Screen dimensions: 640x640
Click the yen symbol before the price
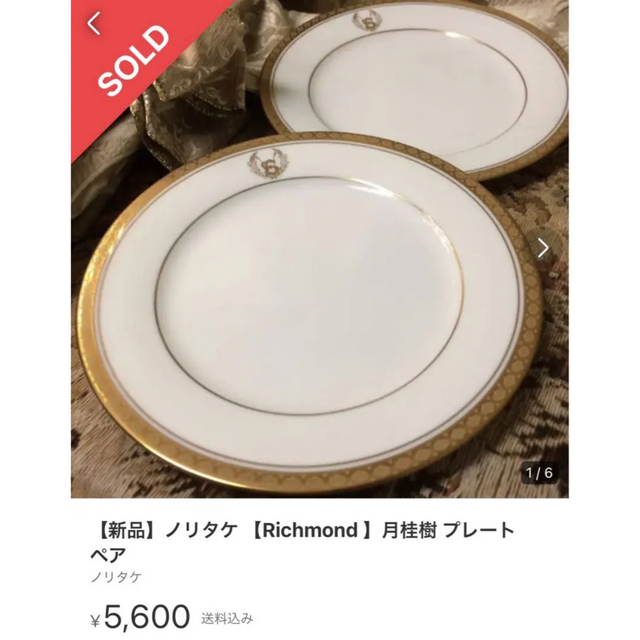[95, 621]
